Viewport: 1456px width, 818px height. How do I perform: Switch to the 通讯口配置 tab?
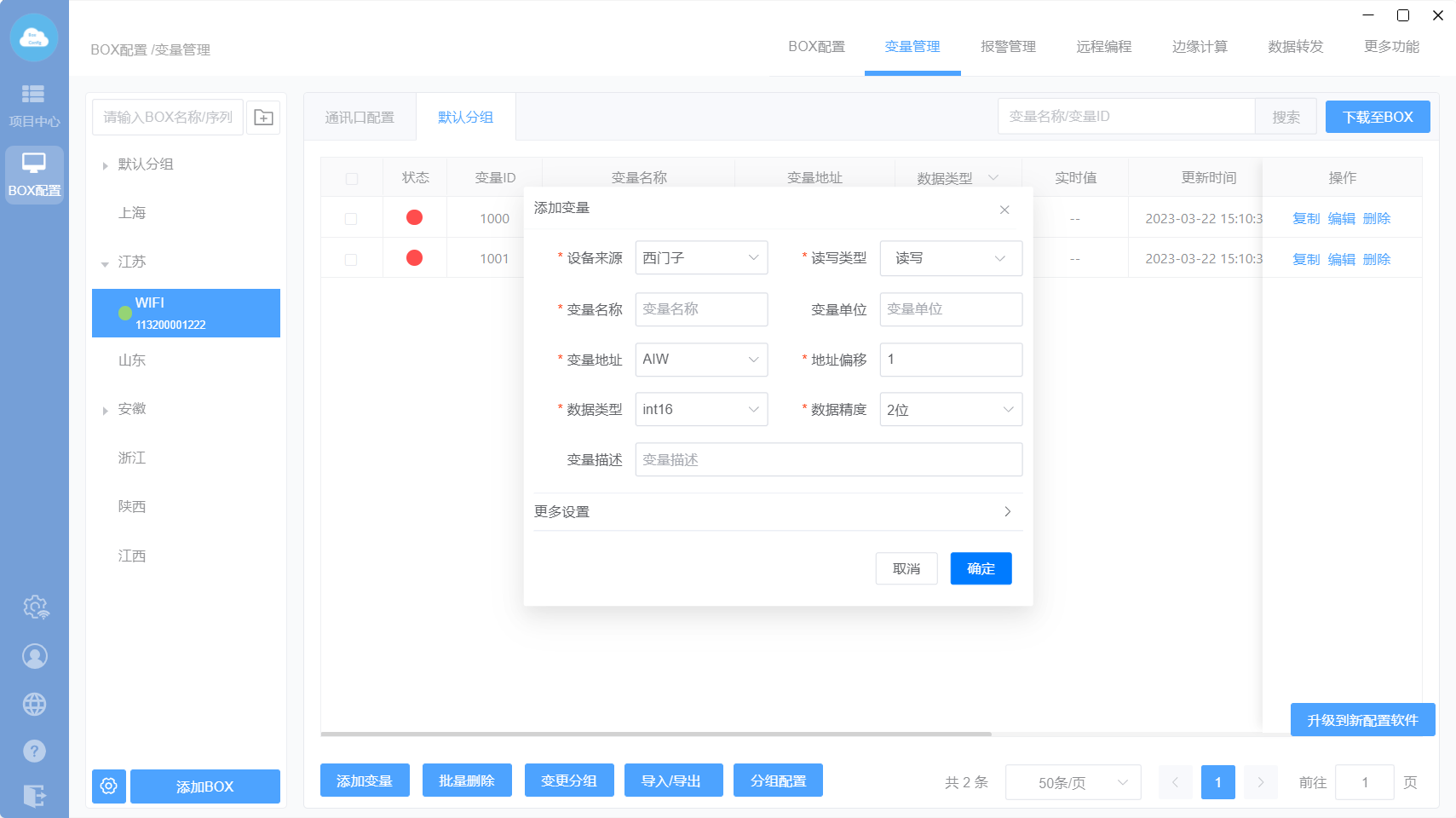point(360,118)
